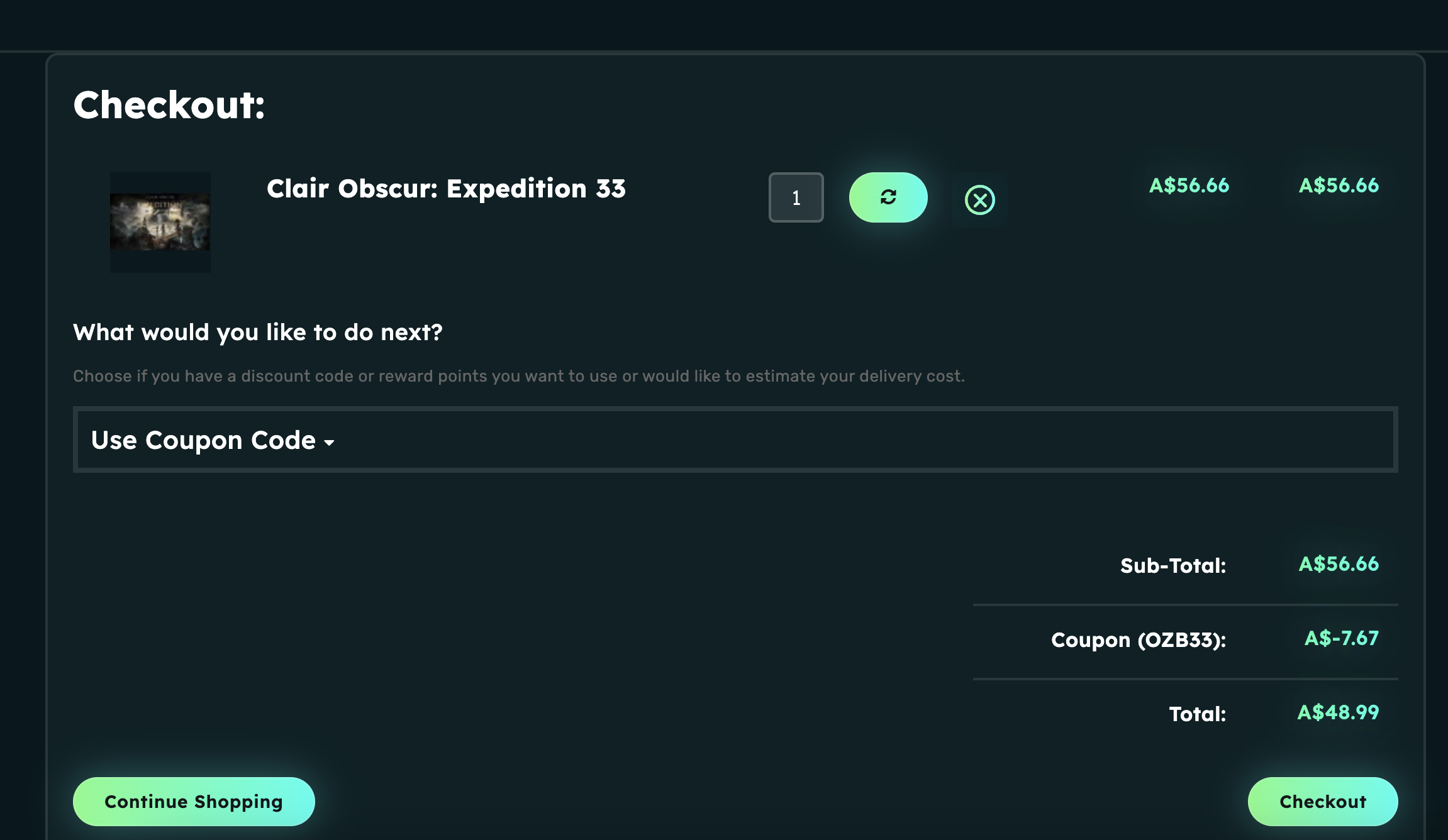This screenshot has height=840, width=1448.
Task: Click the Checkout button
Action: point(1323,802)
